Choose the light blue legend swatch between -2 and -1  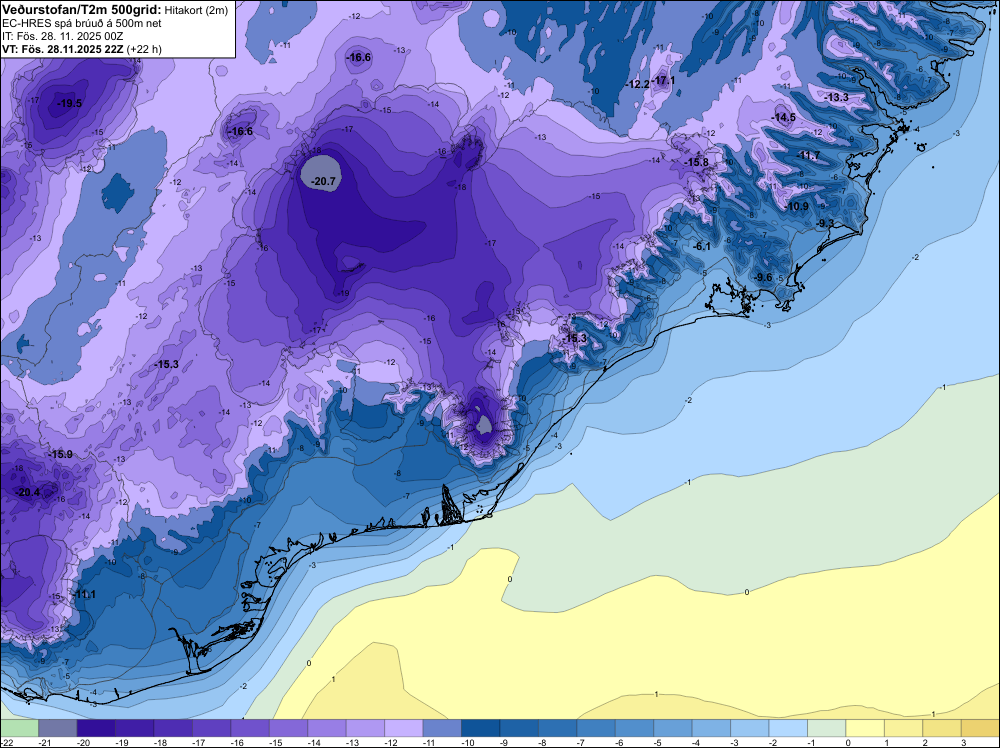point(788,728)
